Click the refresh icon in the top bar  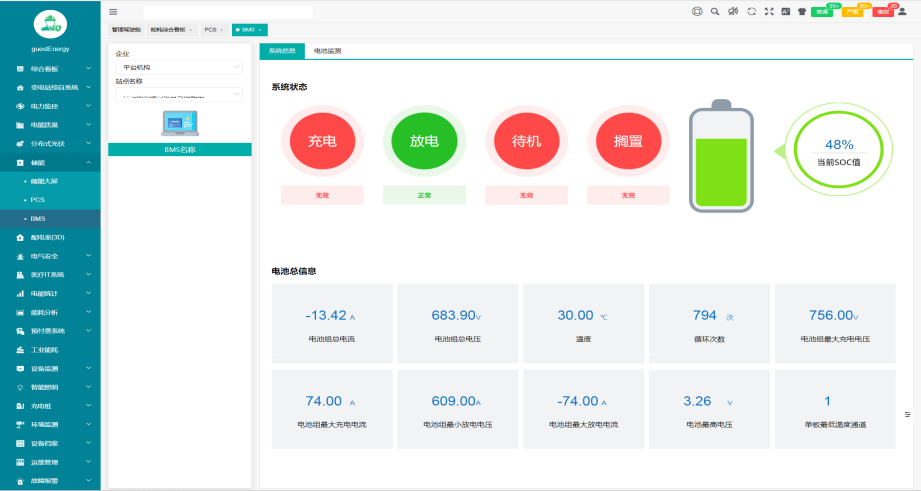tap(751, 12)
